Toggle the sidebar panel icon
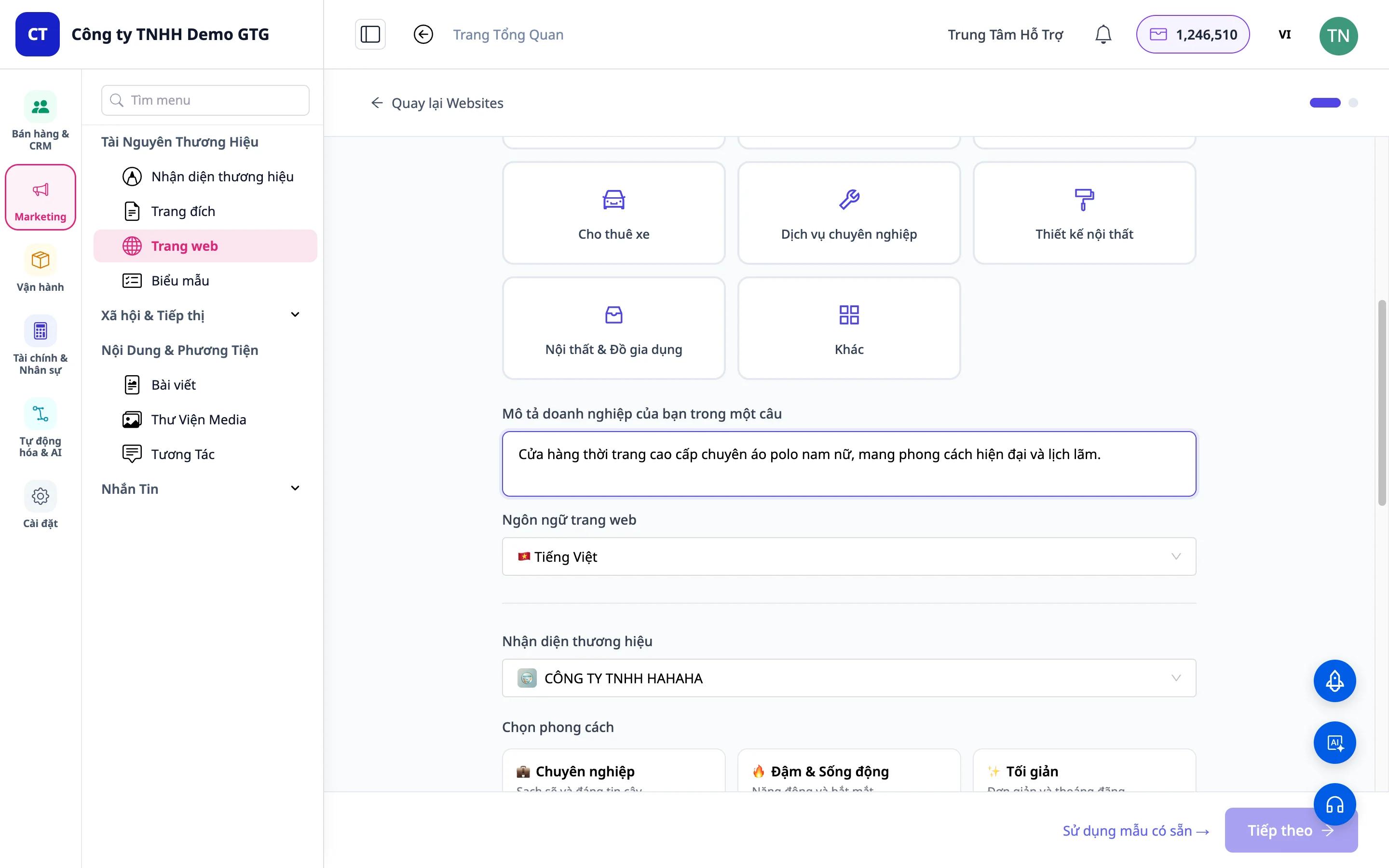 (x=370, y=34)
